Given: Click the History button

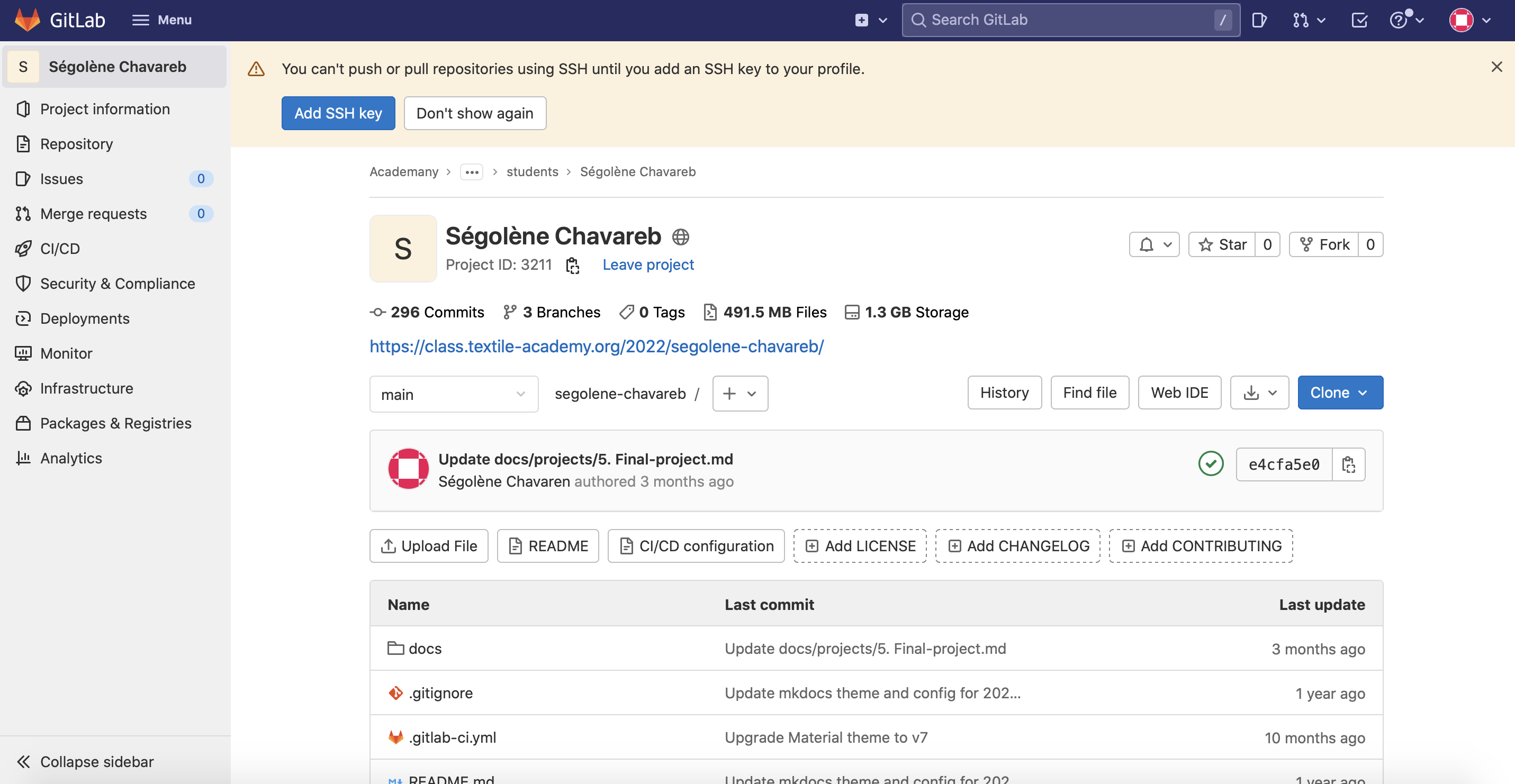Looking at the screenshot, I should [x=1004, y=393].
